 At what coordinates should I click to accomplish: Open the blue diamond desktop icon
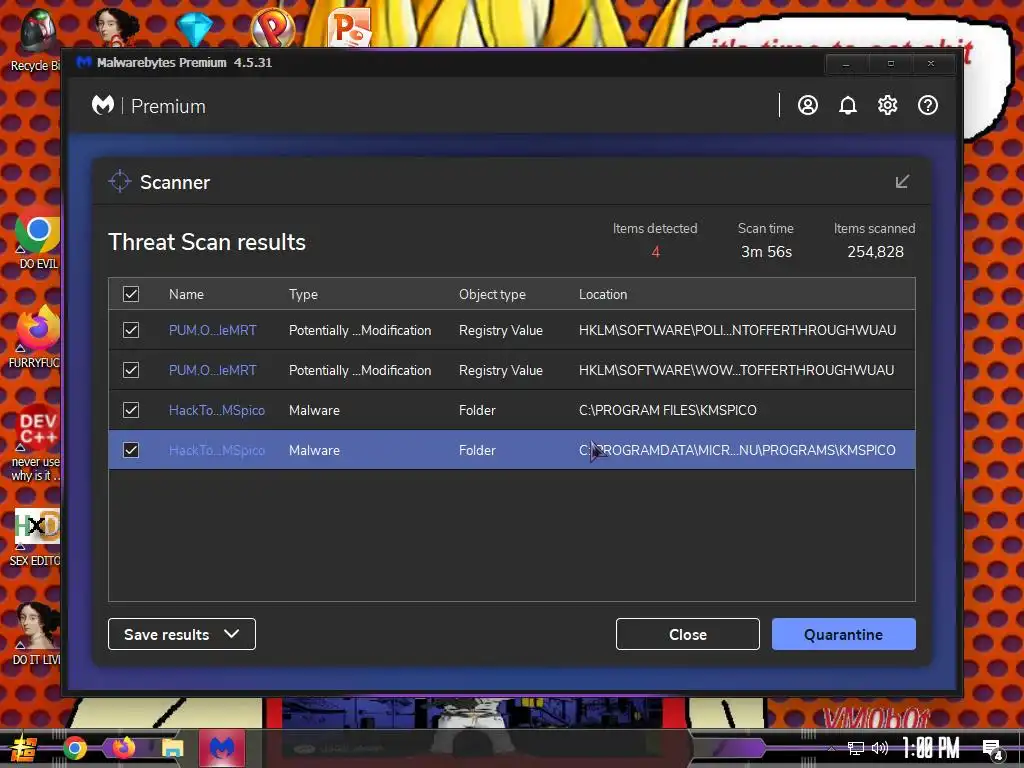click(194, 29)
